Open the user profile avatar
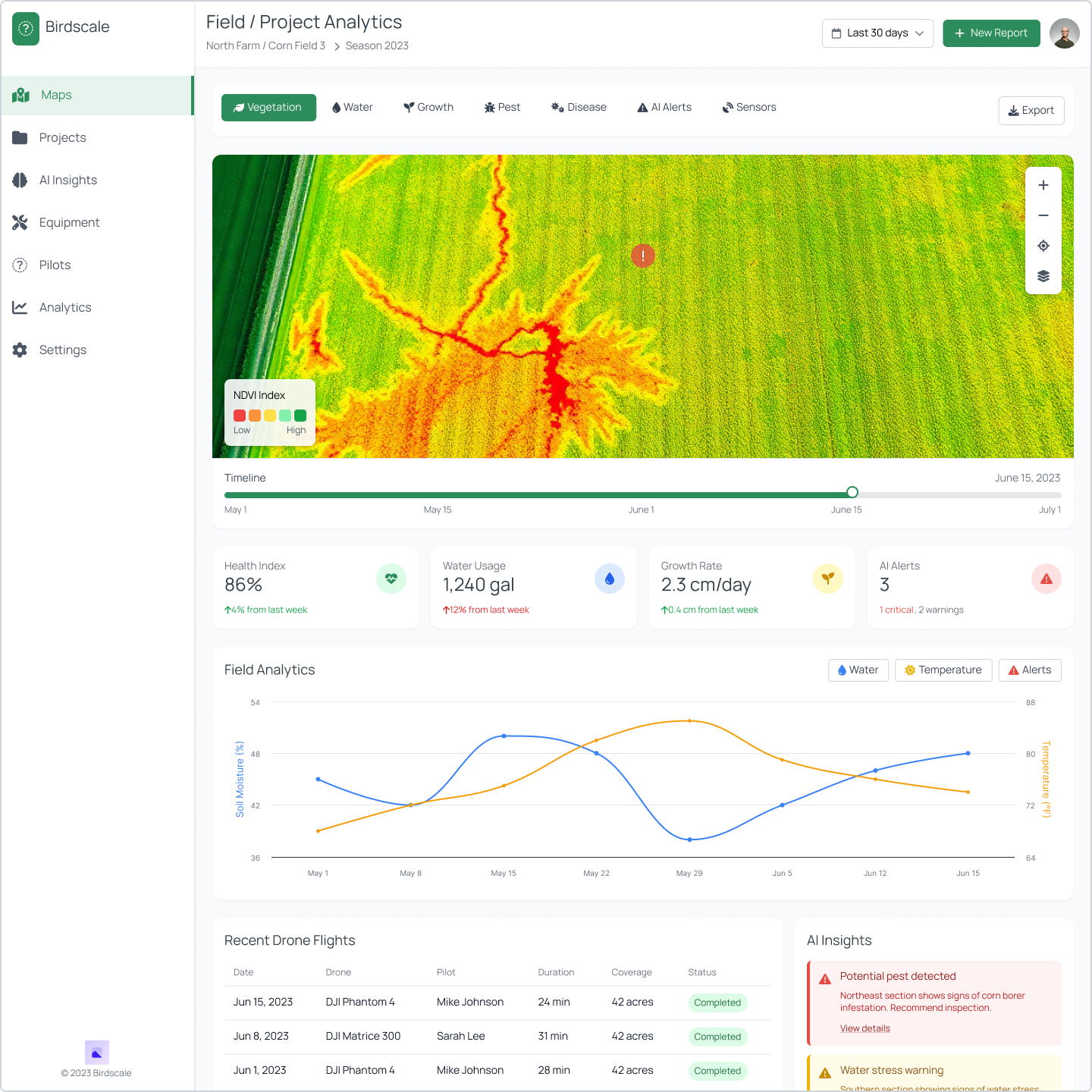This screenshot has width=1092, height=1092. (x=1065, y=33)
